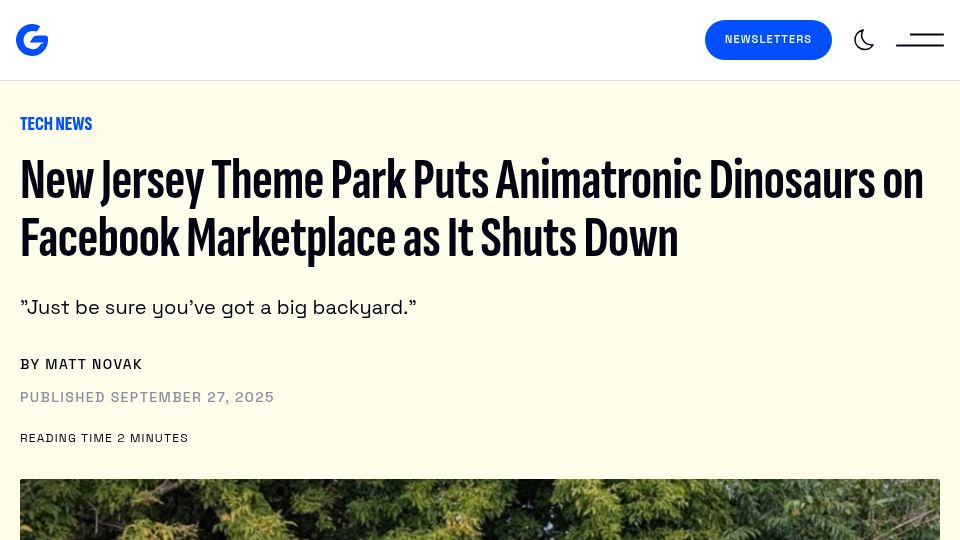Select the quote "Just be sure you've got a big backyard."
This screenshot has width=960, height=540.
(x=218, y=307)
